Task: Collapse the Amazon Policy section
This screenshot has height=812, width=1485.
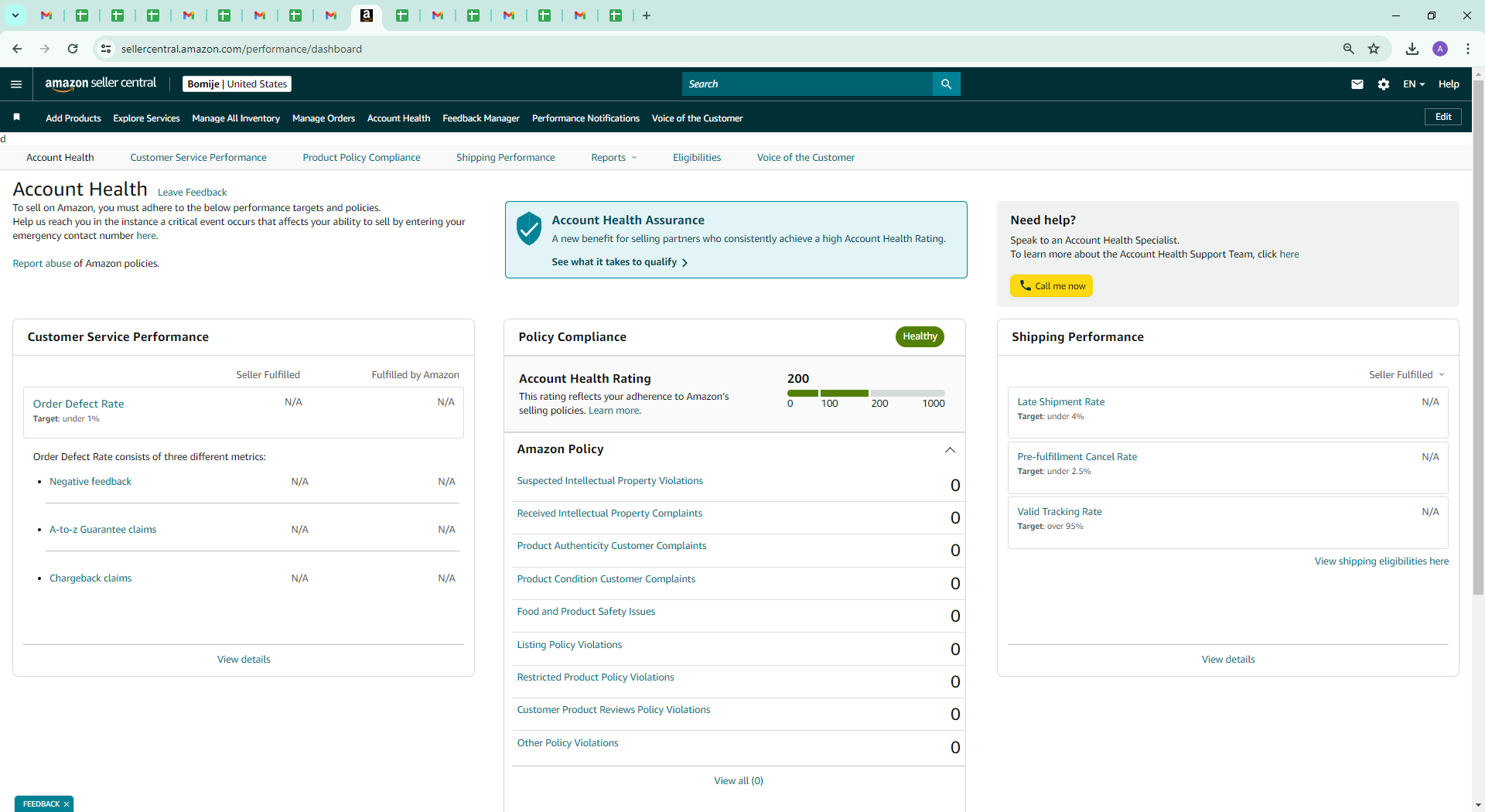Action: click(x=951, y=450)
